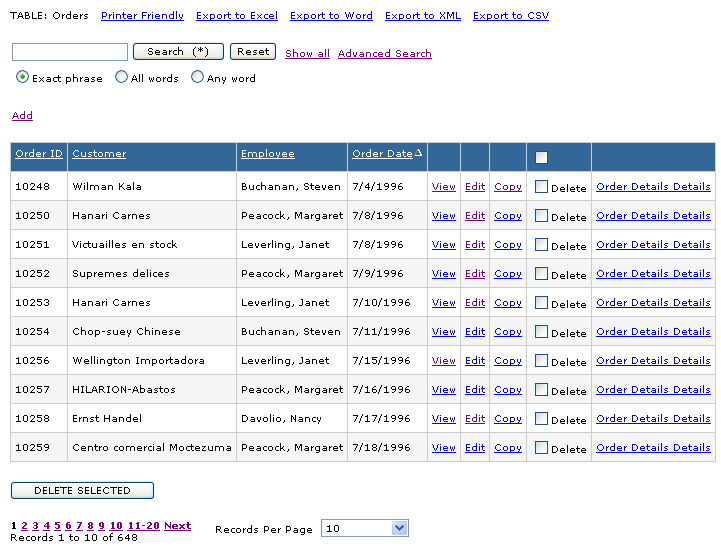View order 10248 Wilman Kala
Image resolution: width=721 pixels, height=556 pixels.
(x=444, y=187)
